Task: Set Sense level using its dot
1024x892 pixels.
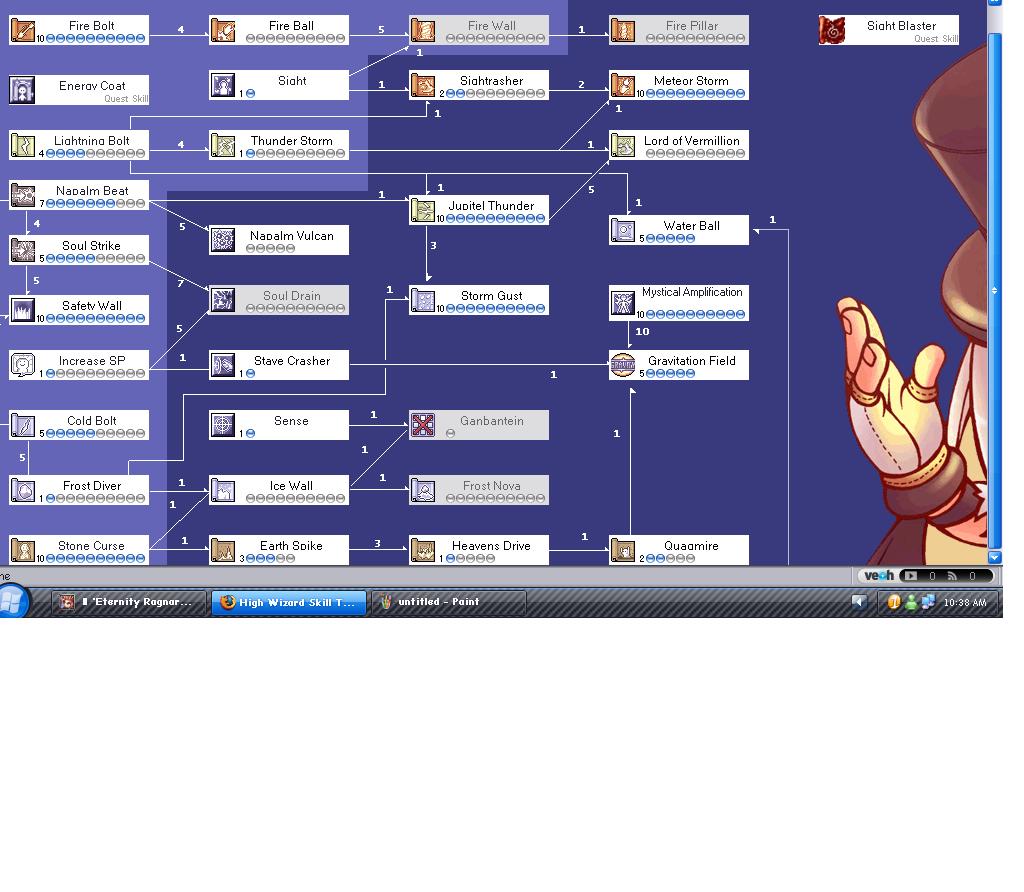Action: [x=250, y=434]
